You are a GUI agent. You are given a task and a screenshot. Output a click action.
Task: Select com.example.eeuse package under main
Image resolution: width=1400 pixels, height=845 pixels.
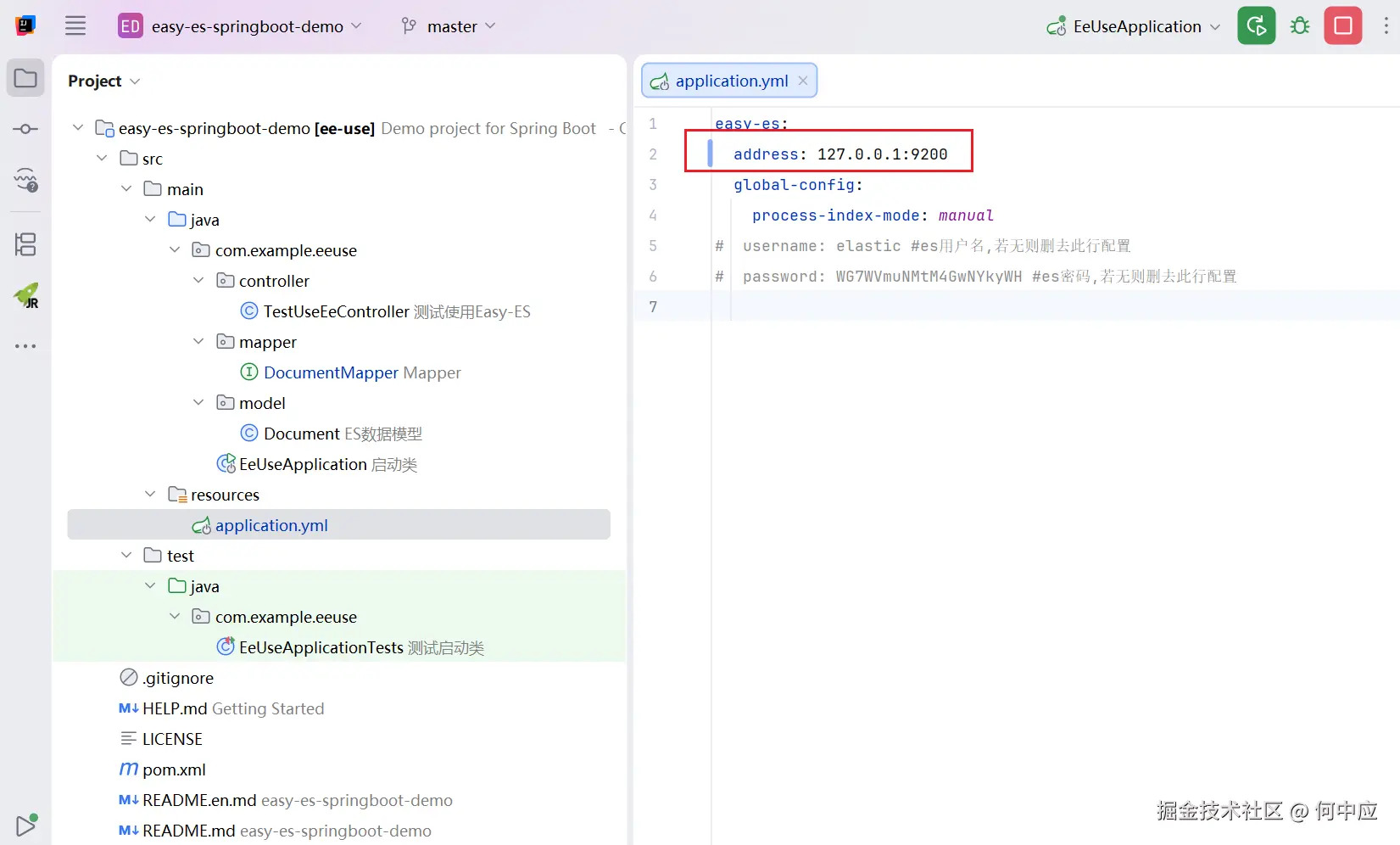[286, 250]
